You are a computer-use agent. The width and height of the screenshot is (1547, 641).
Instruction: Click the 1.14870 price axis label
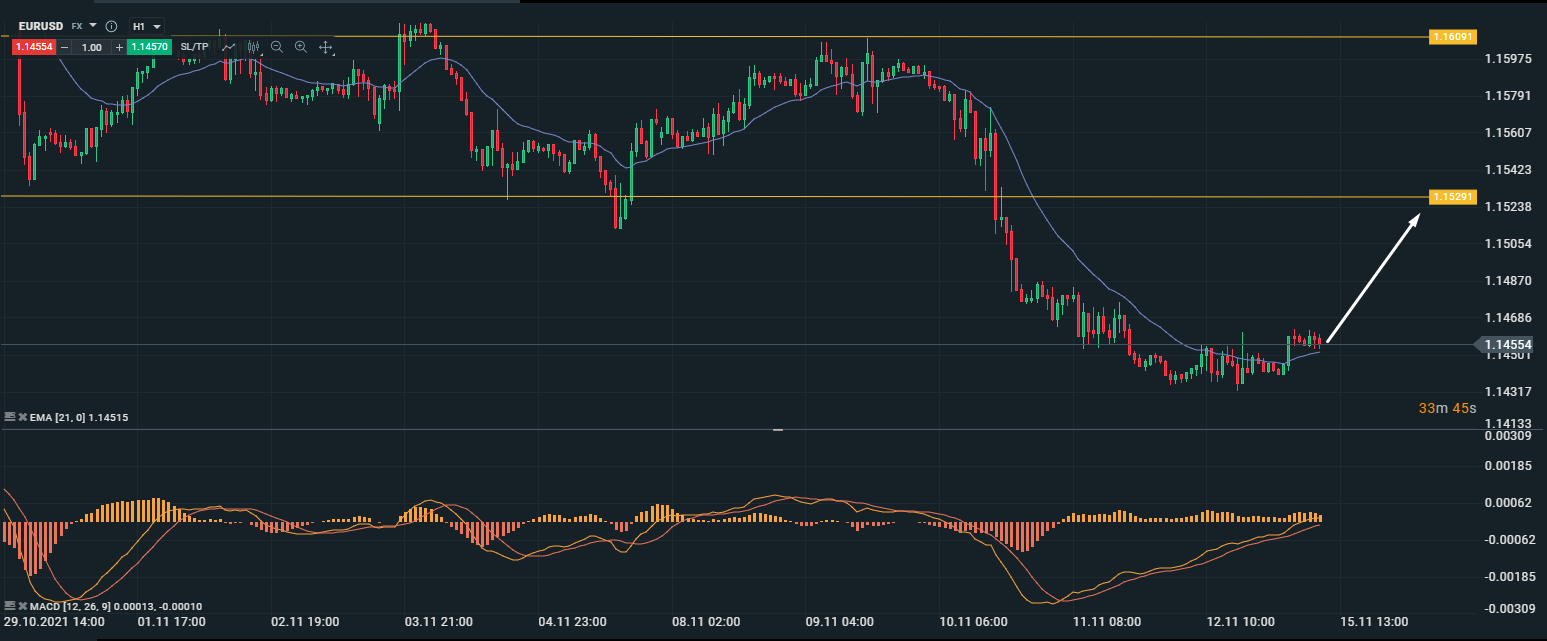click(x=1509, y=281)
